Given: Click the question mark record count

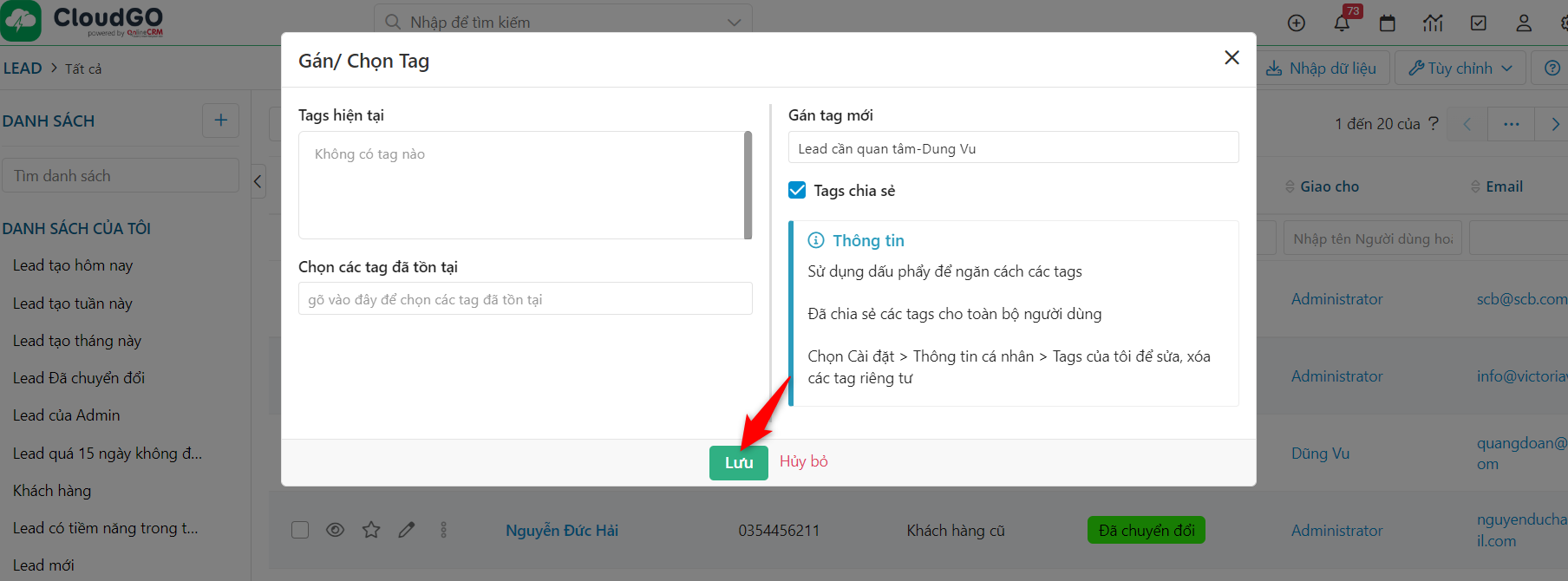Looking at the screenshot, I should coord(1434,123).
